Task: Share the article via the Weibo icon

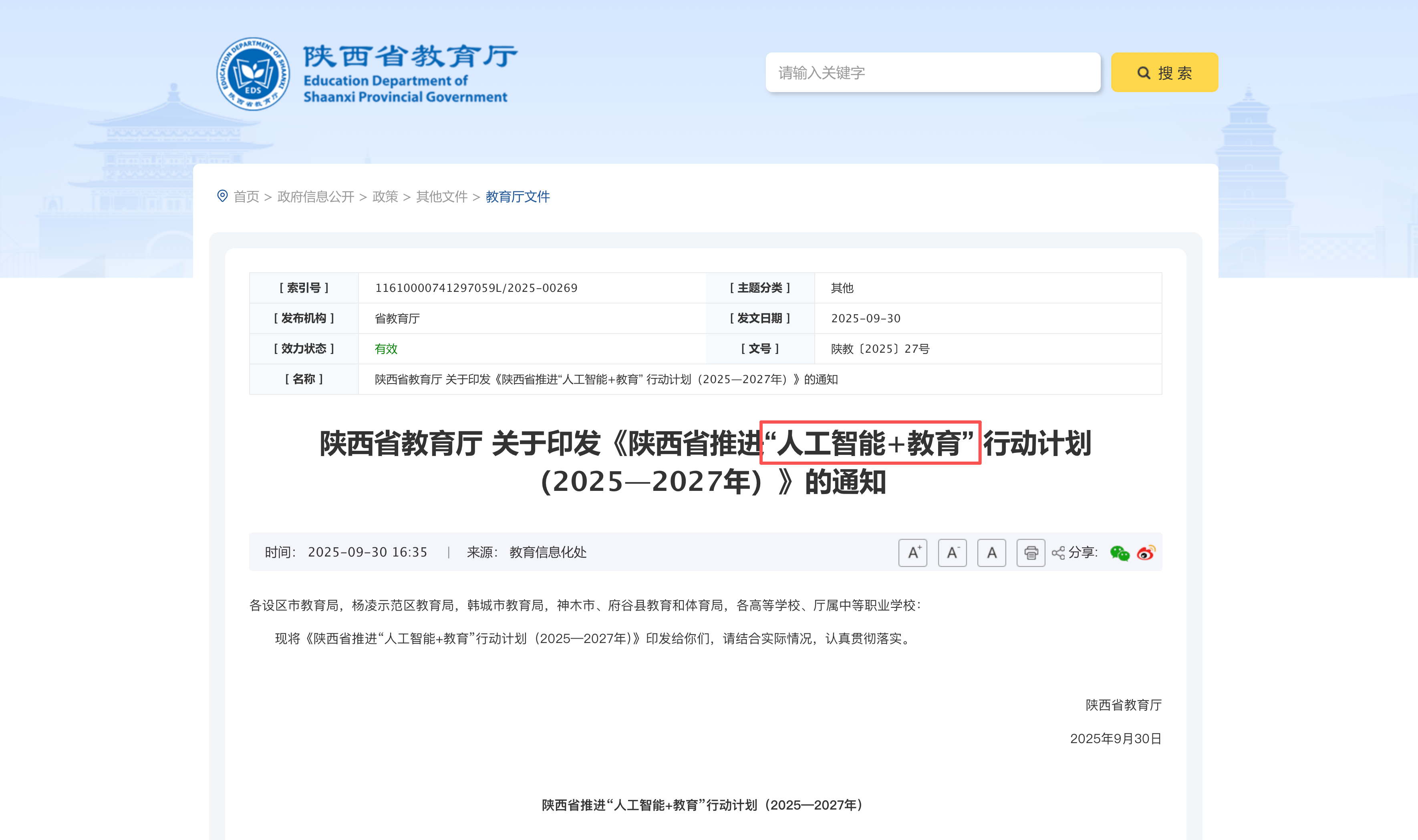Action: [1146, 553]
